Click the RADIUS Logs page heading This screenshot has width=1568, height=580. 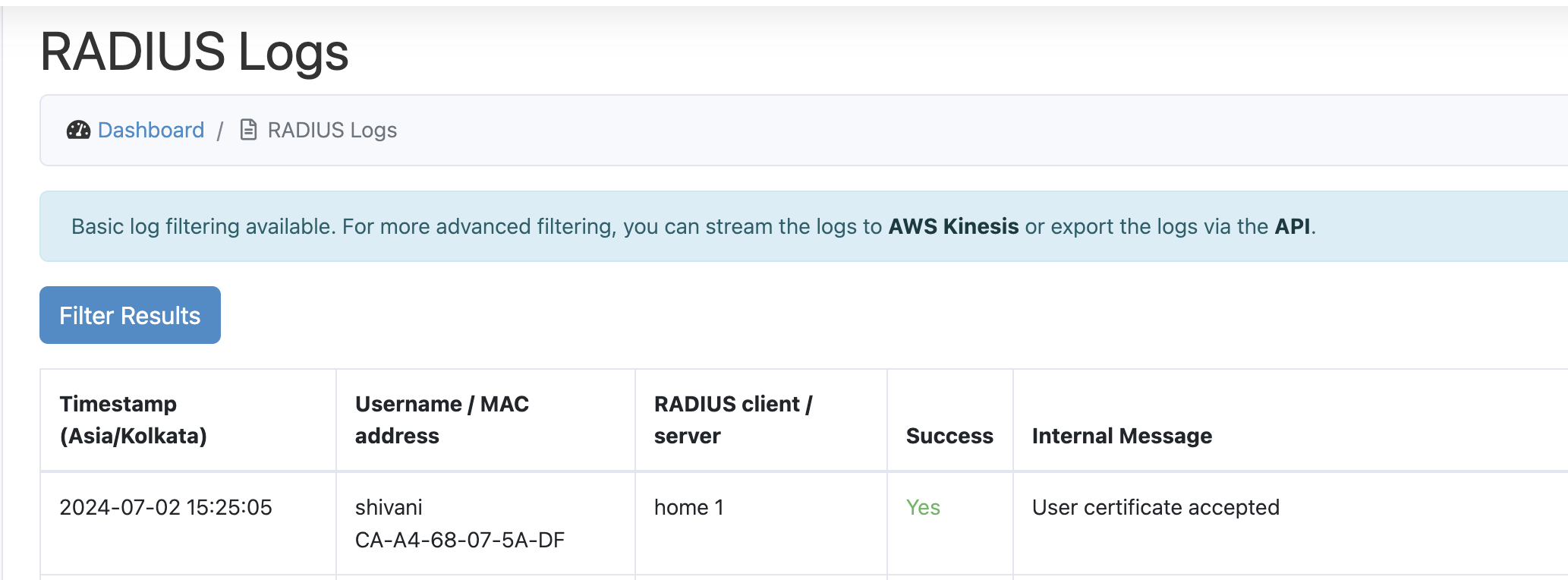coord(194,52)
